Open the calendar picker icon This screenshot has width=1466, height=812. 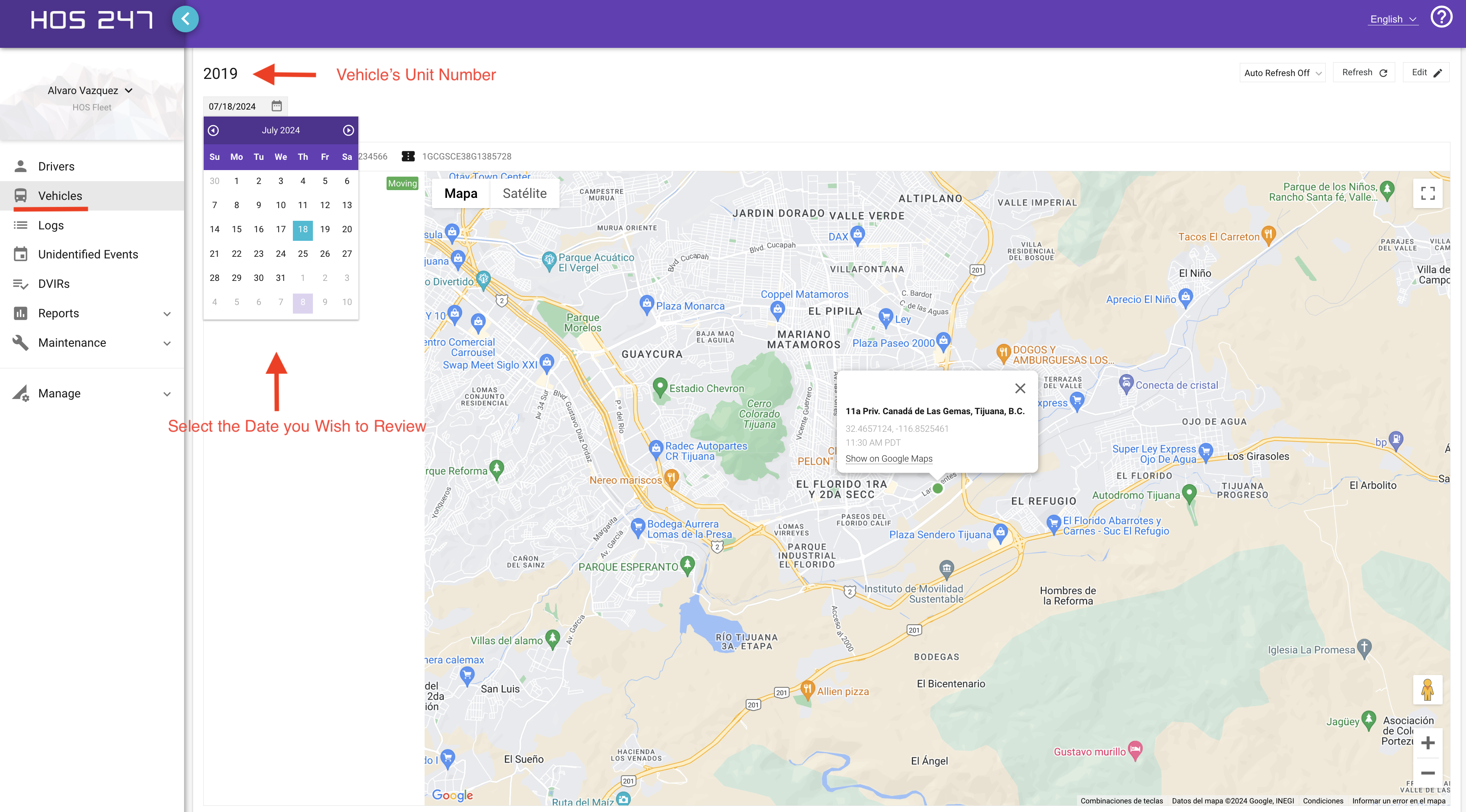coord(277,106)
